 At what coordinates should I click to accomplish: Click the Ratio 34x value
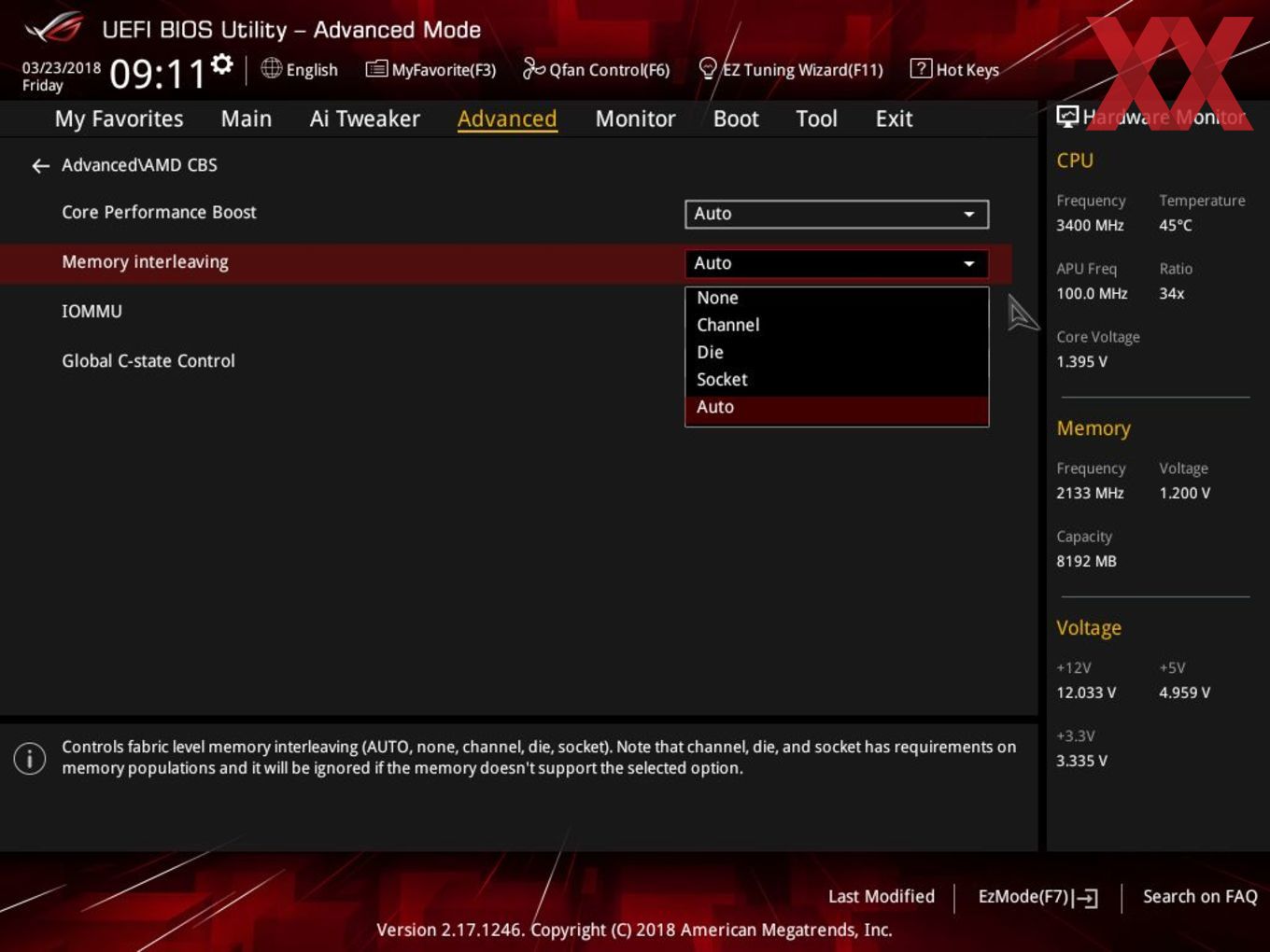pos(1171,293)
